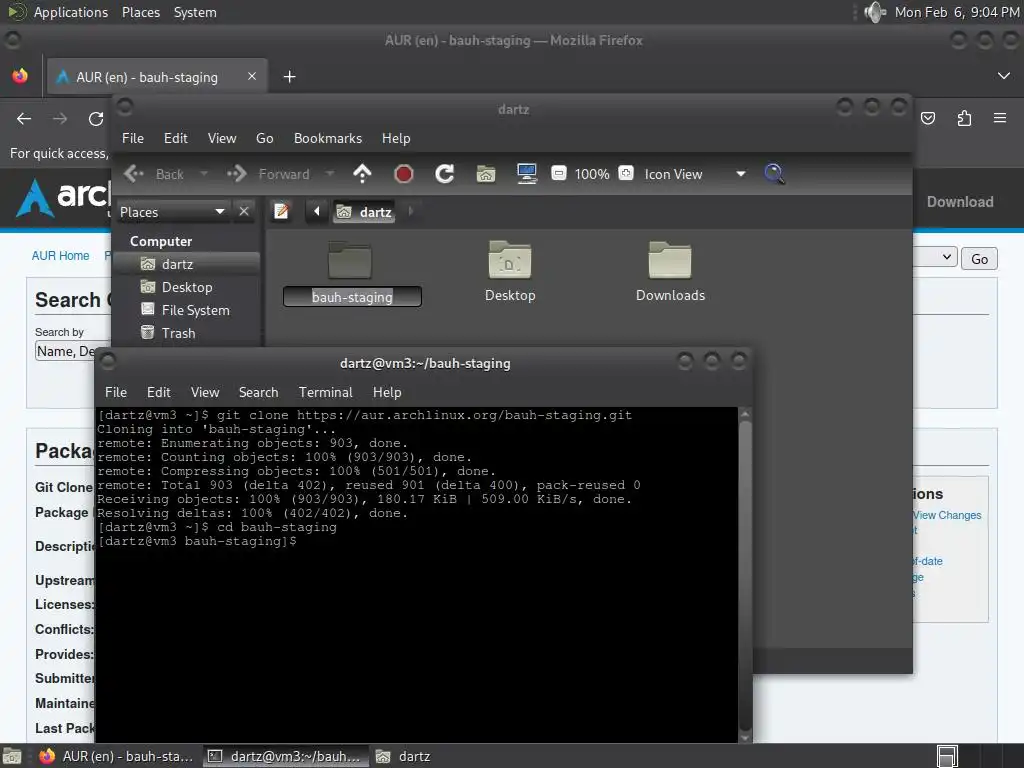Open the Applications menu in top panel
Screen dimensions: 1024x768
coord(71,12)
